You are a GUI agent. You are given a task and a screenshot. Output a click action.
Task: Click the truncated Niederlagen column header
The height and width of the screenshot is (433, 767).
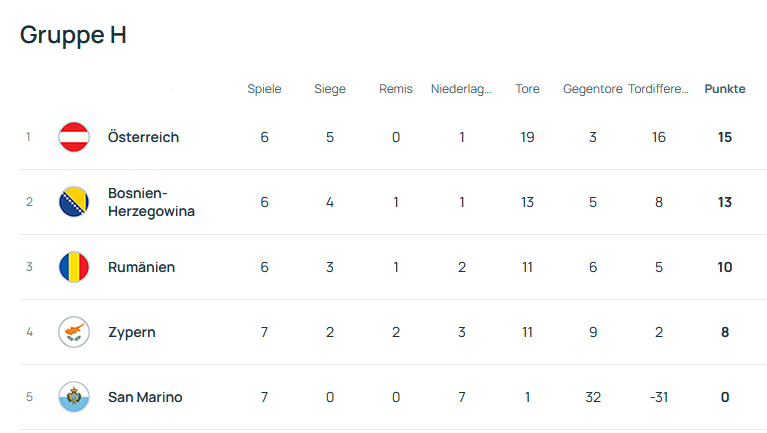pyautogui.click(x=461, y=89)
